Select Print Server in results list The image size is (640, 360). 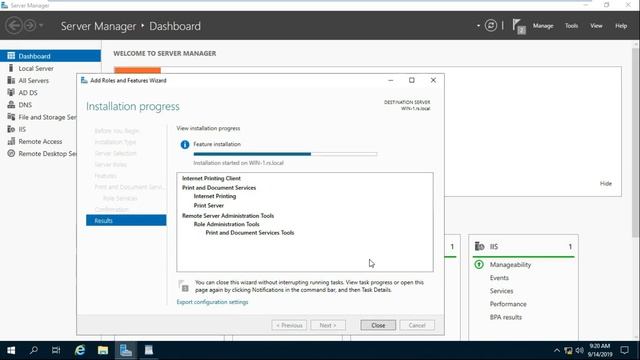[209, 205]
